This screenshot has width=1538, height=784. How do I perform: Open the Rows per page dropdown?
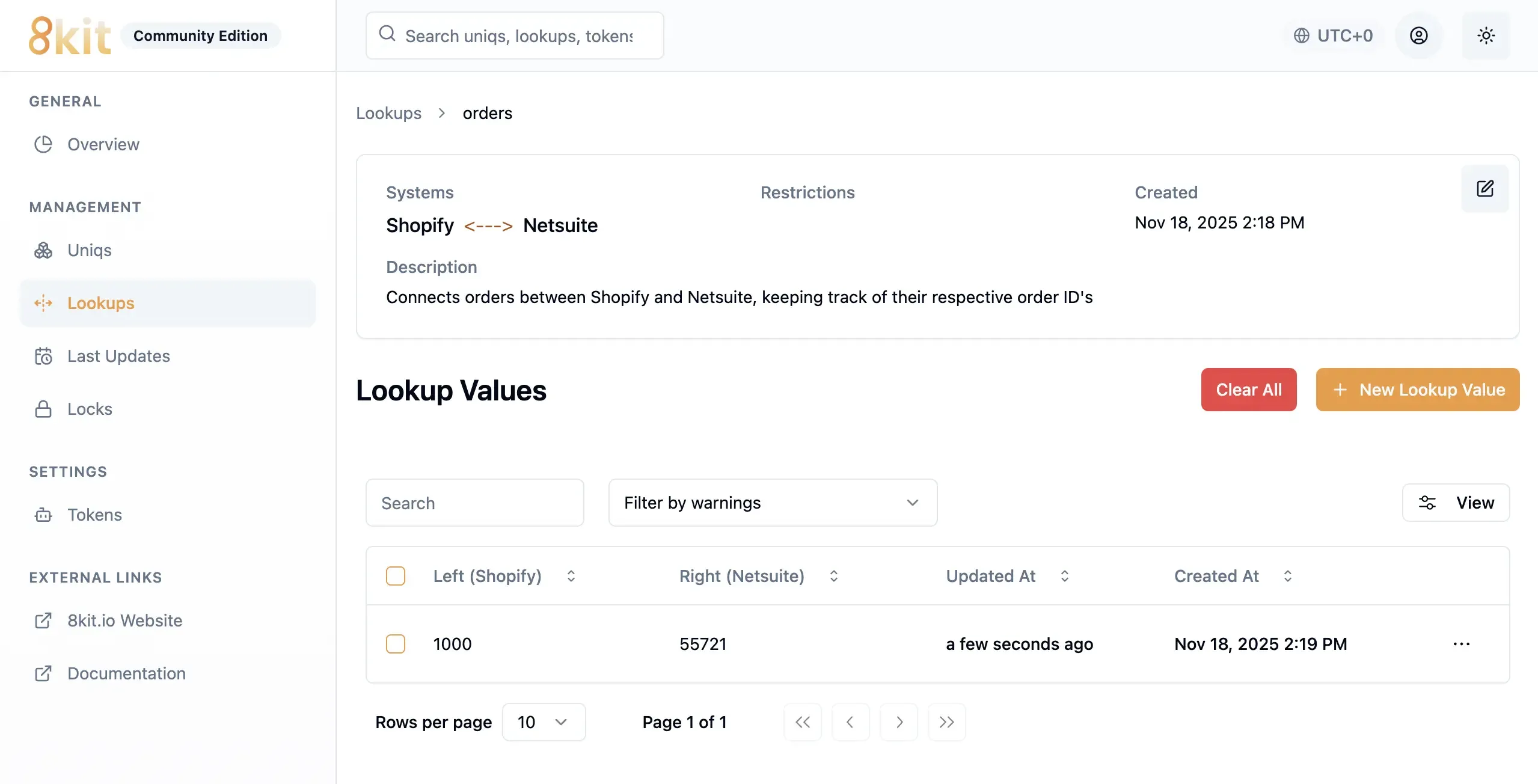(544, 722)
